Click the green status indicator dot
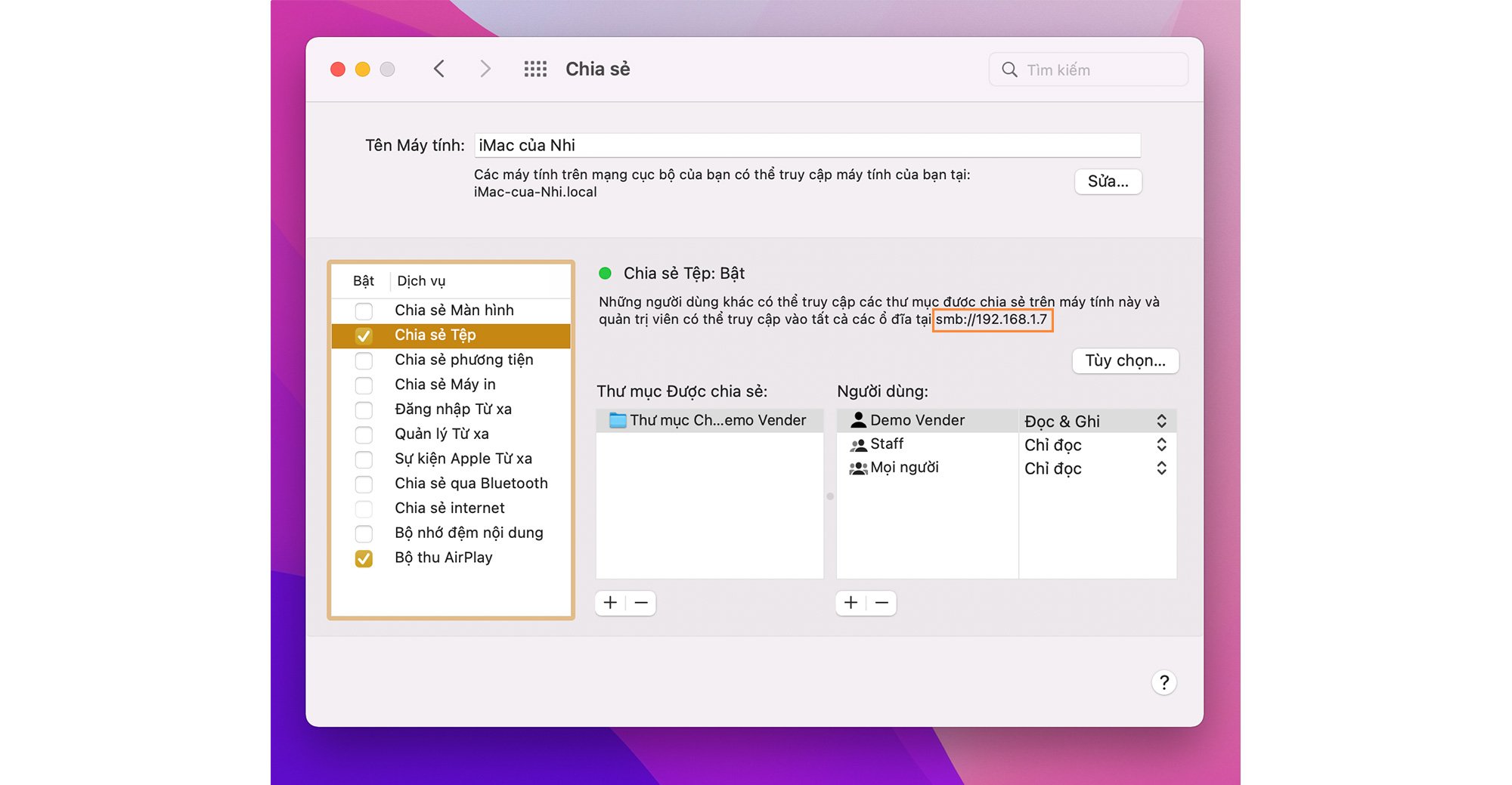Image resolution: width=1512 pixels, height=785 pixels. (x=605, y=274)
